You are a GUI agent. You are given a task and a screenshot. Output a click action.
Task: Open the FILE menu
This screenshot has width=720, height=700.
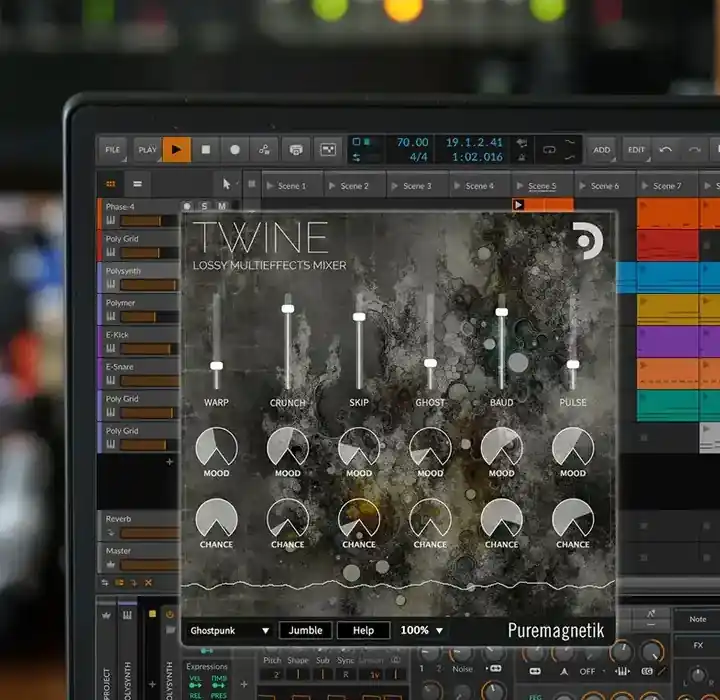[x=112, y=150]
